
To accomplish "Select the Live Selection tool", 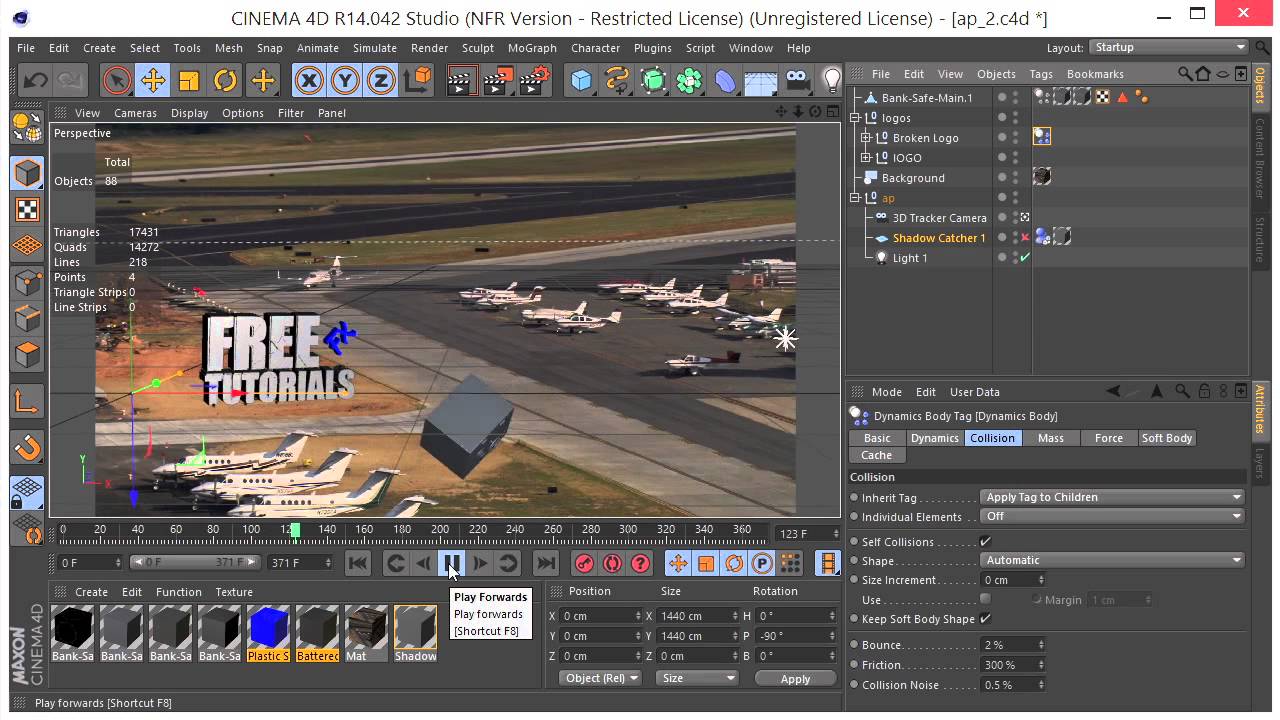I will point(117,80).
